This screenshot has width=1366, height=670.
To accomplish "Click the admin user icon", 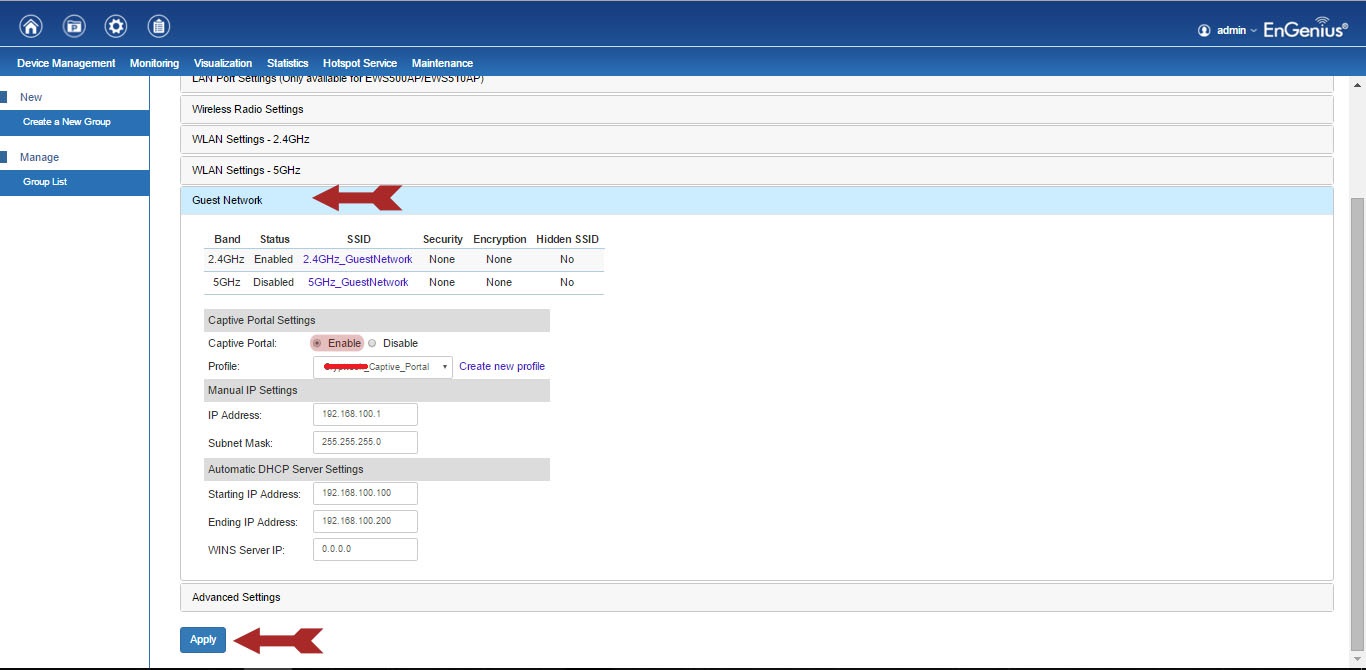I will coord(1204,30).
